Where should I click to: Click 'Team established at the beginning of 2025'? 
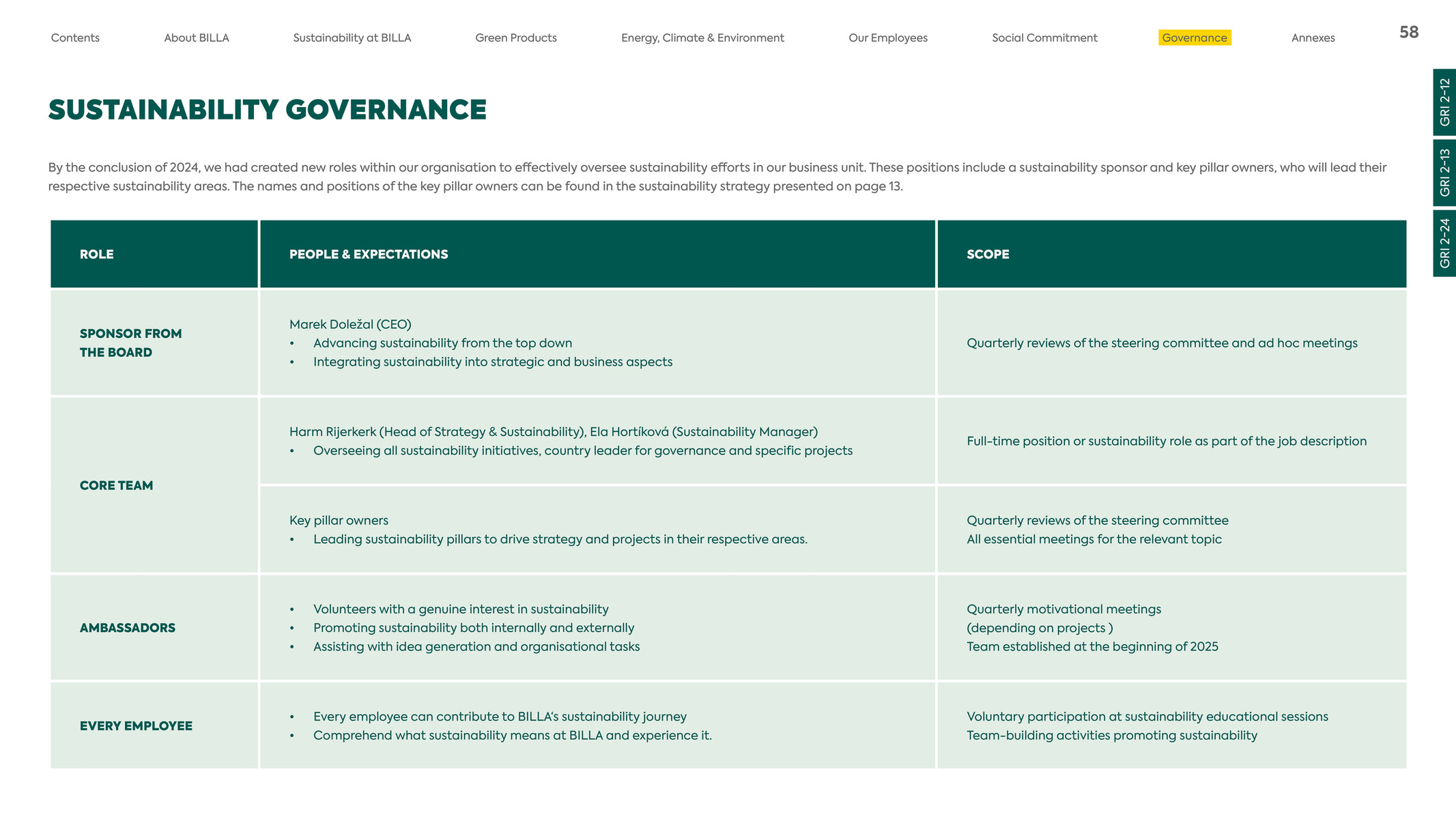pyautogui.click(x=1092, y=646)
